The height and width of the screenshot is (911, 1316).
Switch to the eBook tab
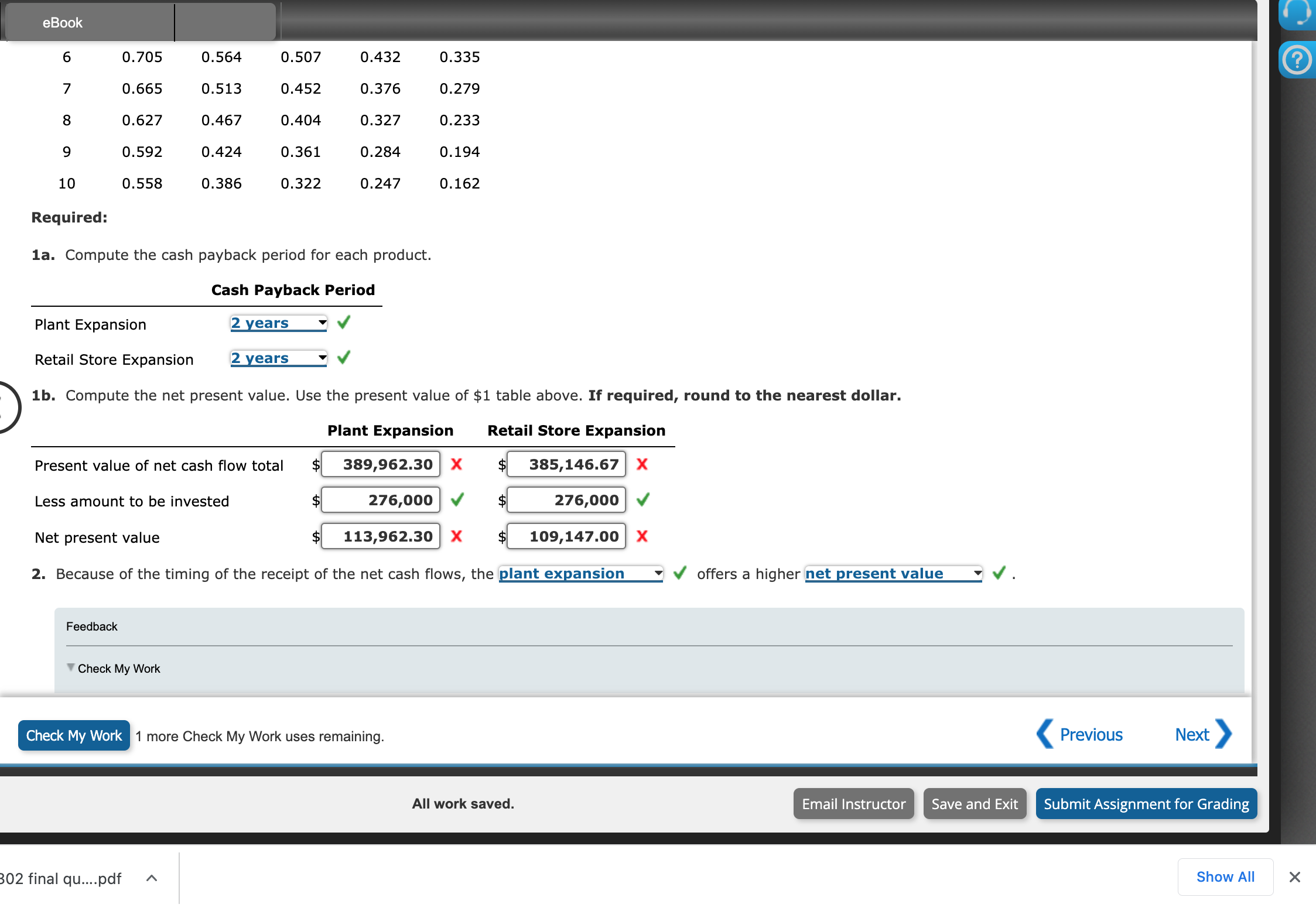coord(61,22)
